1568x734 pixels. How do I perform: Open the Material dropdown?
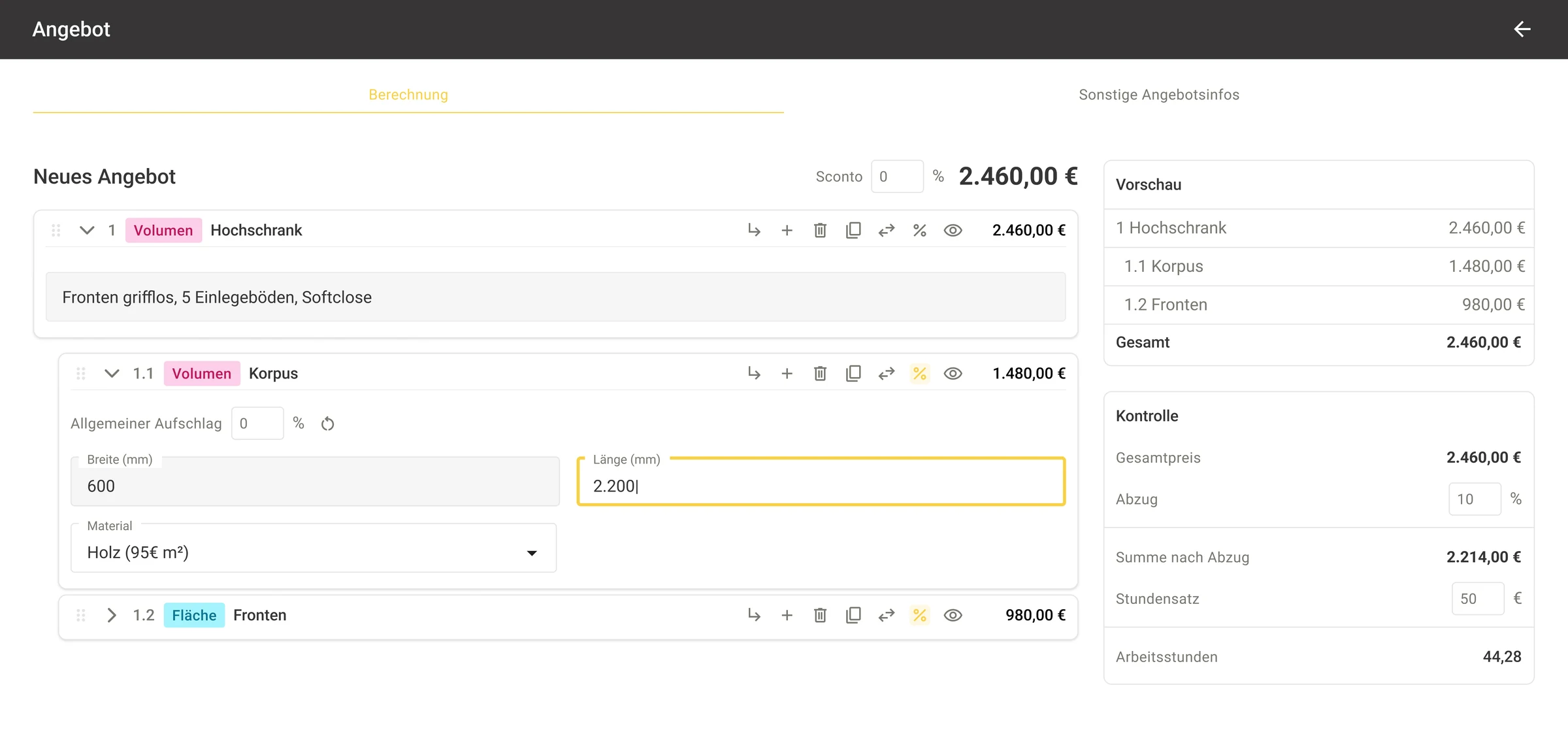[314, 548]
